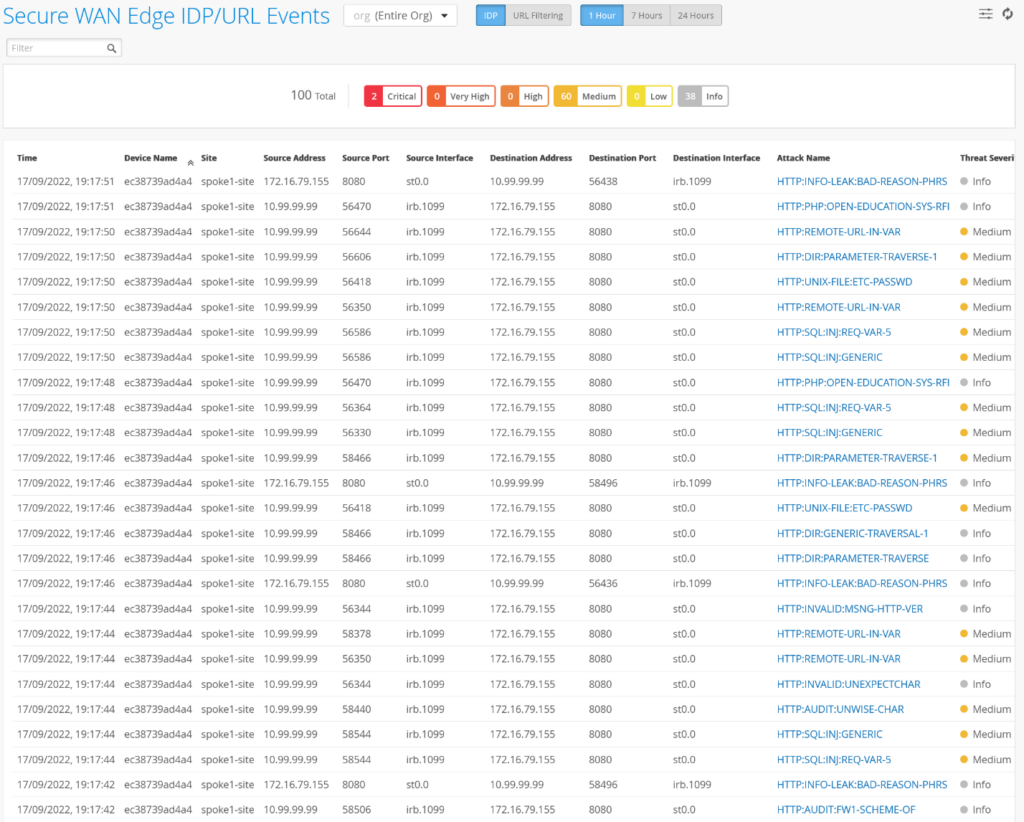Open table settings sliders icon
The height and width of the screenshot is (822, 1024).
pos(985,14)
